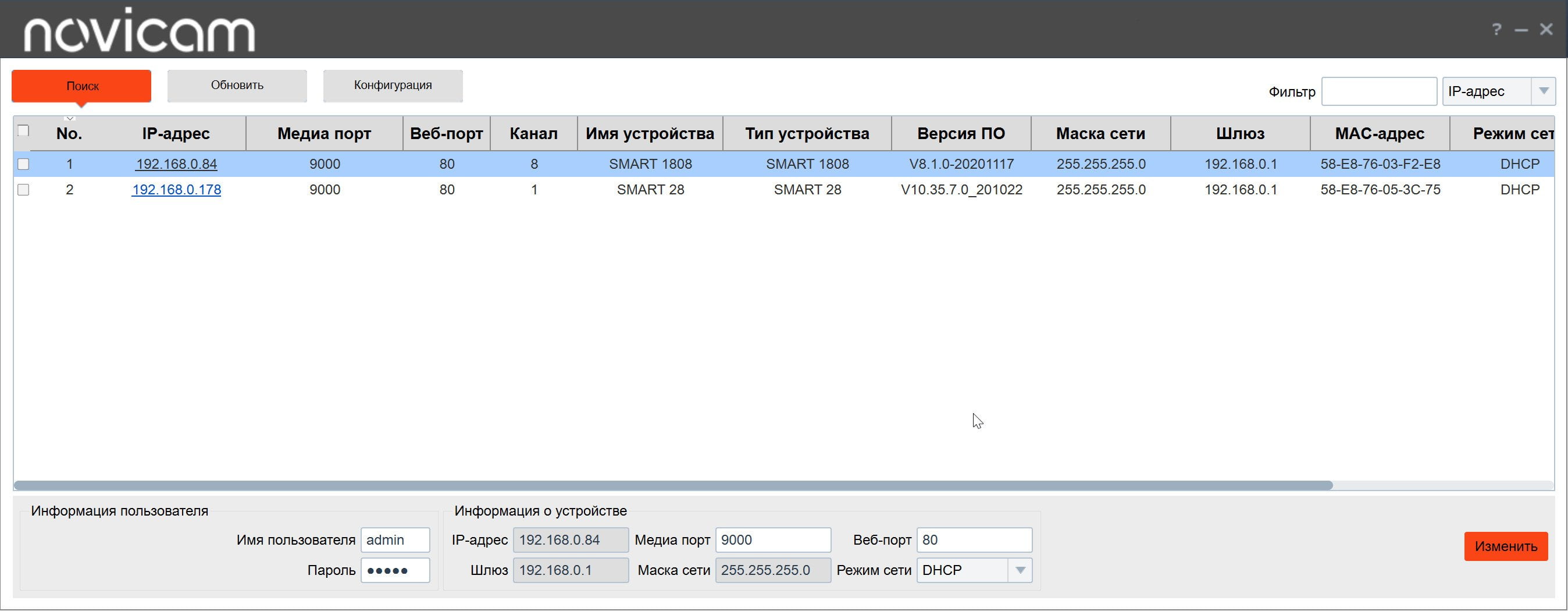
Task: Minimize the Novicam window
Action: [1521, 30]
